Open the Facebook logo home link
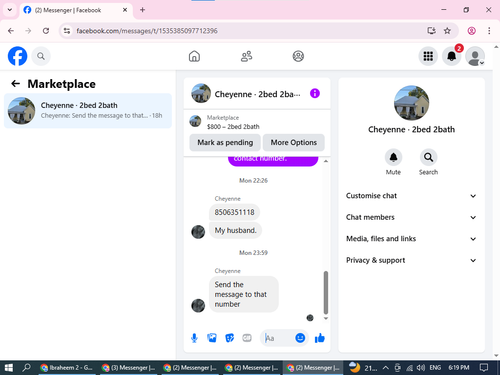Screen dimensions: 500x375 (x=17, y=56)
